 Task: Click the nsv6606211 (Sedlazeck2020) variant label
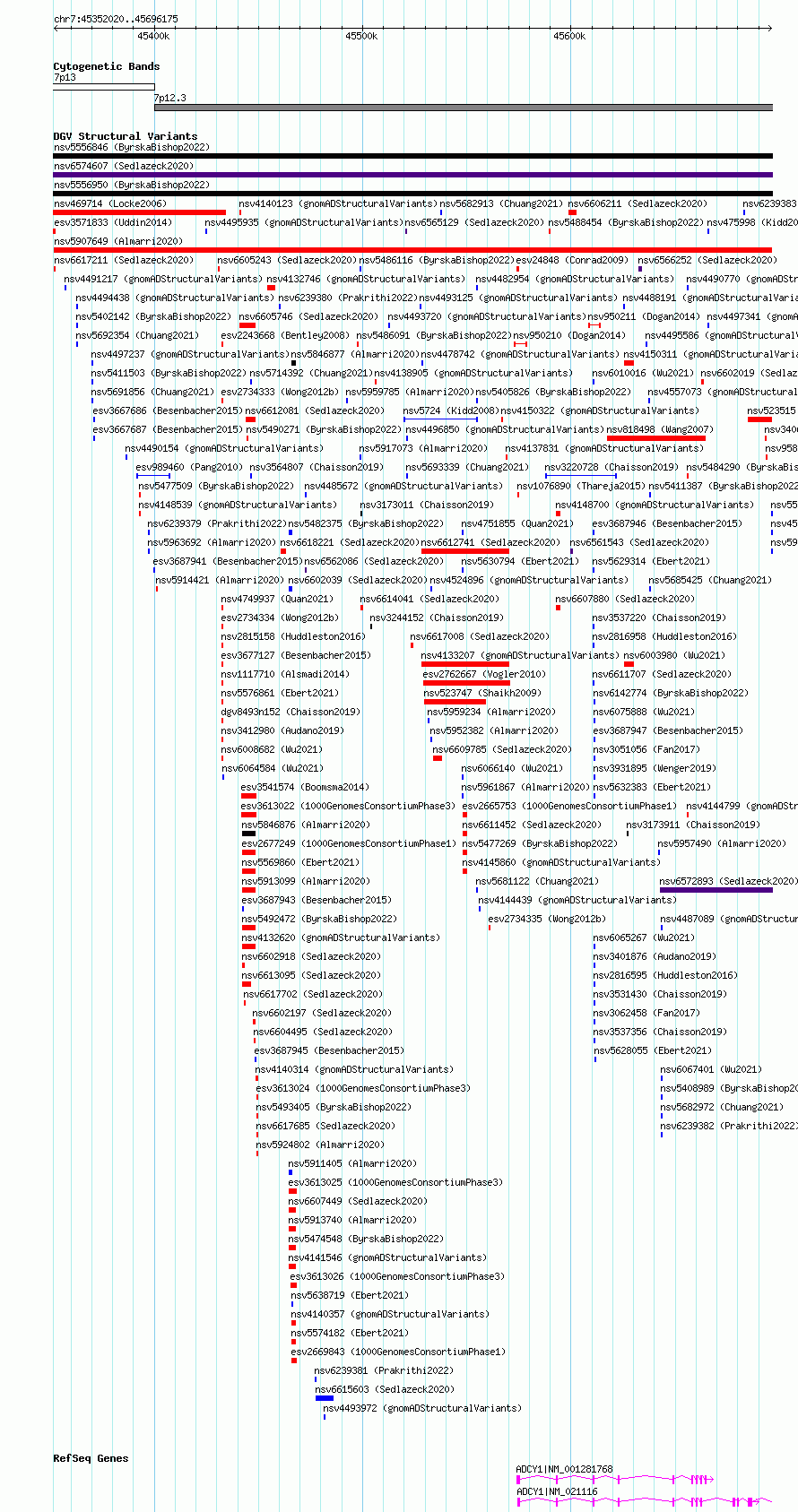[638, 203]
